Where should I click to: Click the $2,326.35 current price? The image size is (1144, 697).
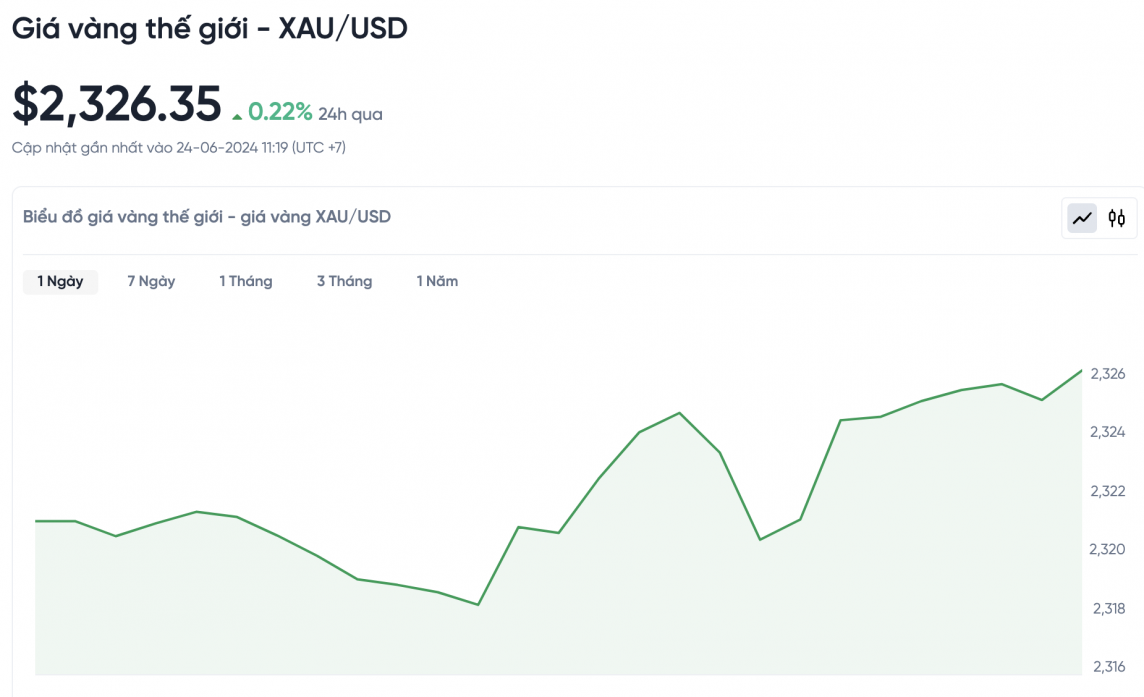[116, 104]
